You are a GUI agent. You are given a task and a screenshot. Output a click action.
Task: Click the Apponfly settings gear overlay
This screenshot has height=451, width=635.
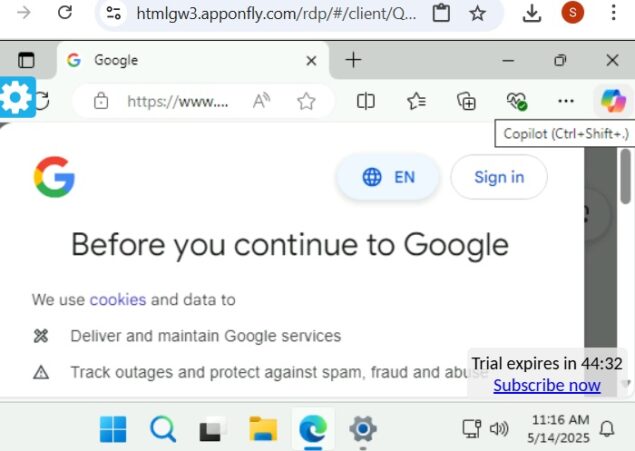pos(17,98)
